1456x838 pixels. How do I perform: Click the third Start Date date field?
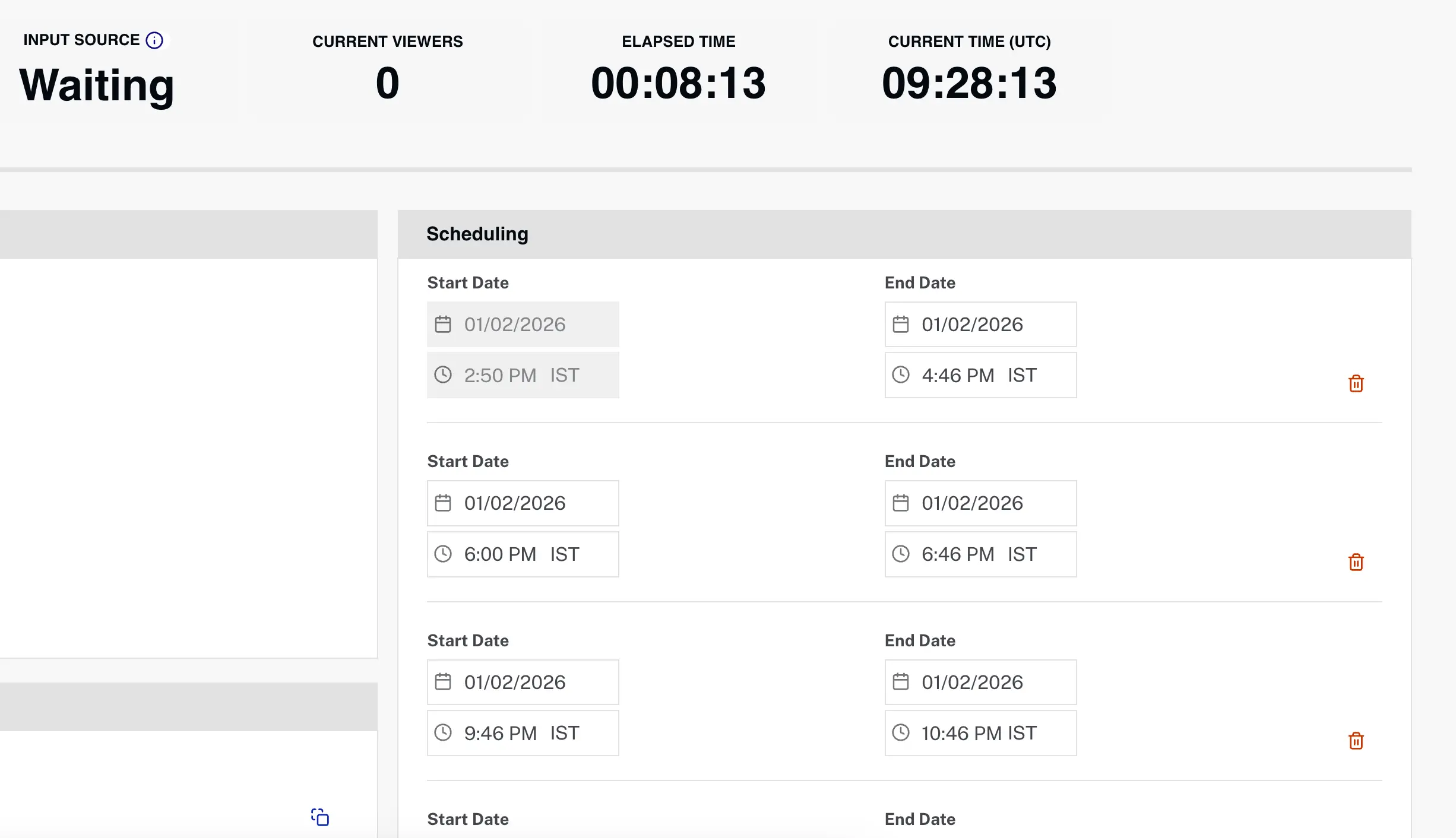[x=523, y=682]
